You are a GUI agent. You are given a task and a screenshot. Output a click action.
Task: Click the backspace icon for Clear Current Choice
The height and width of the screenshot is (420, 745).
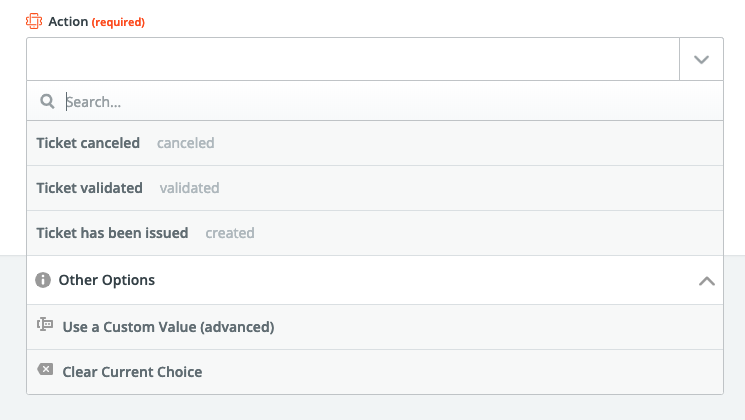pos(45,369)
